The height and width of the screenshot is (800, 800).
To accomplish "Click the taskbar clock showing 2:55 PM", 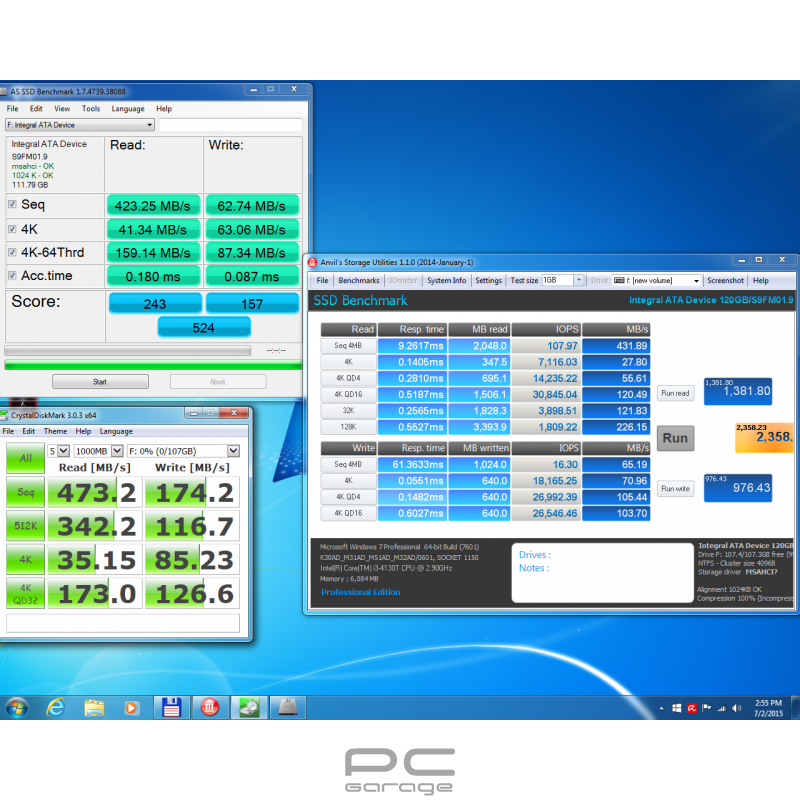I will click(x=768, y=708).
